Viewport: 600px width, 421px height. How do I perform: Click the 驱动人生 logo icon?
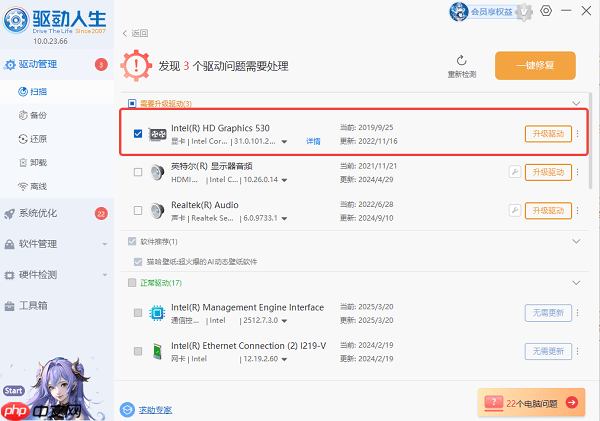(16, 20)
